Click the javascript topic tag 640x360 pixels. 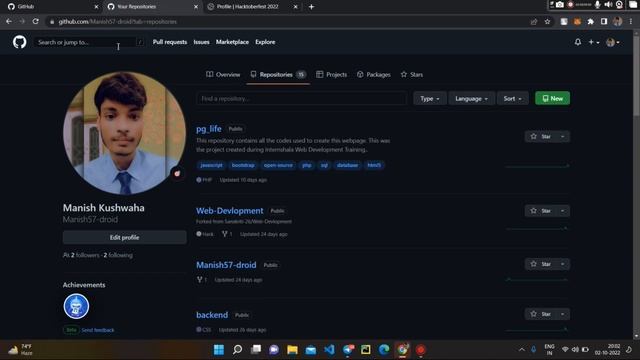[211, 165]
